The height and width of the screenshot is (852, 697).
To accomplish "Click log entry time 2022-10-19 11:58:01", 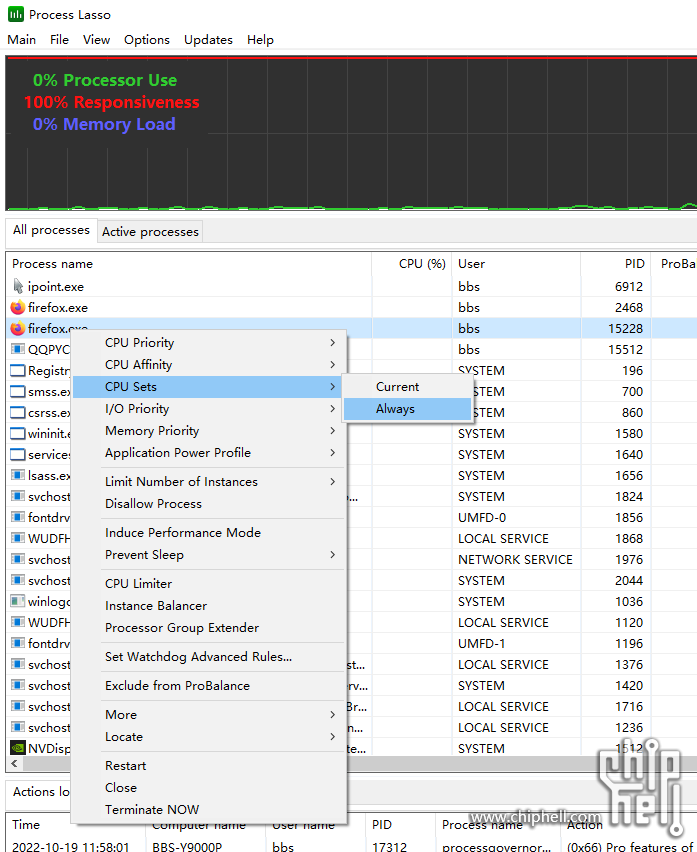I will click(71, 846).
